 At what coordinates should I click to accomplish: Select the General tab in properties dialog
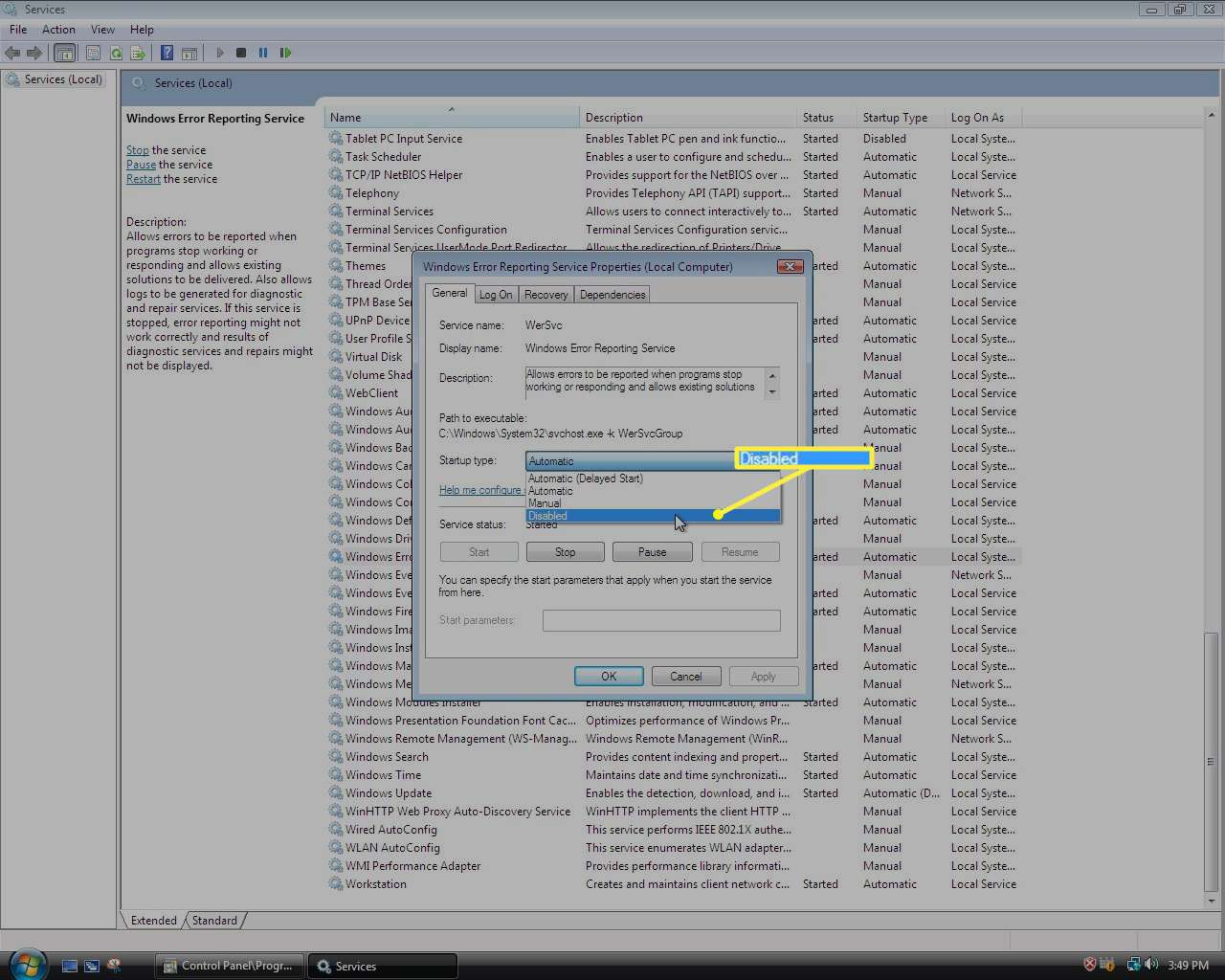point(450,293)
